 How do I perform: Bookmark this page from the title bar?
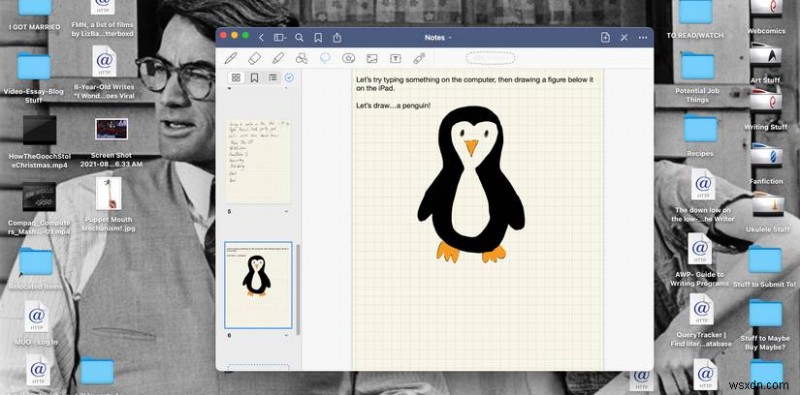pos(318,38)
